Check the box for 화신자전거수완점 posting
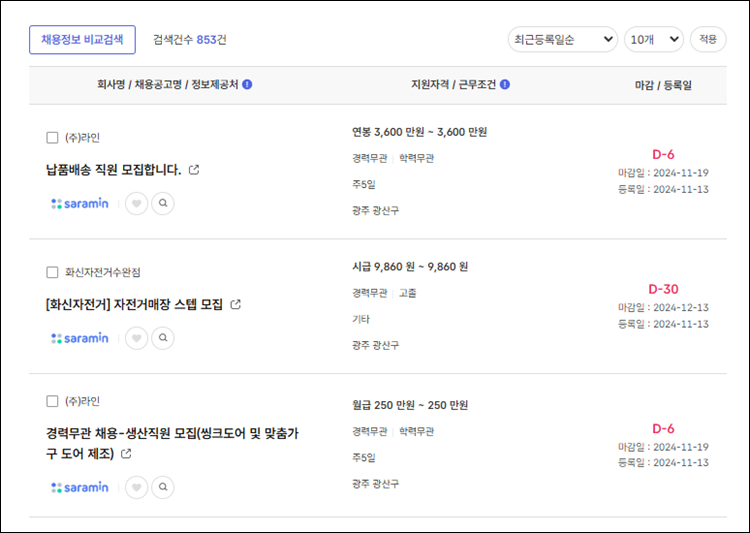 tap(52, 272)
